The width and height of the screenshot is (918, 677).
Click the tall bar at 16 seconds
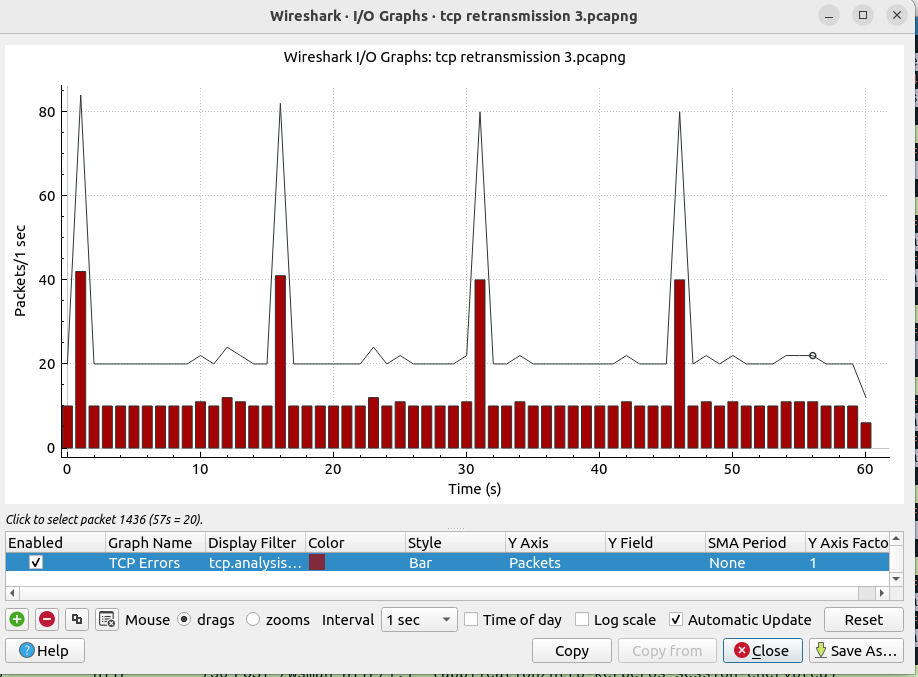[x=280, y=362]
